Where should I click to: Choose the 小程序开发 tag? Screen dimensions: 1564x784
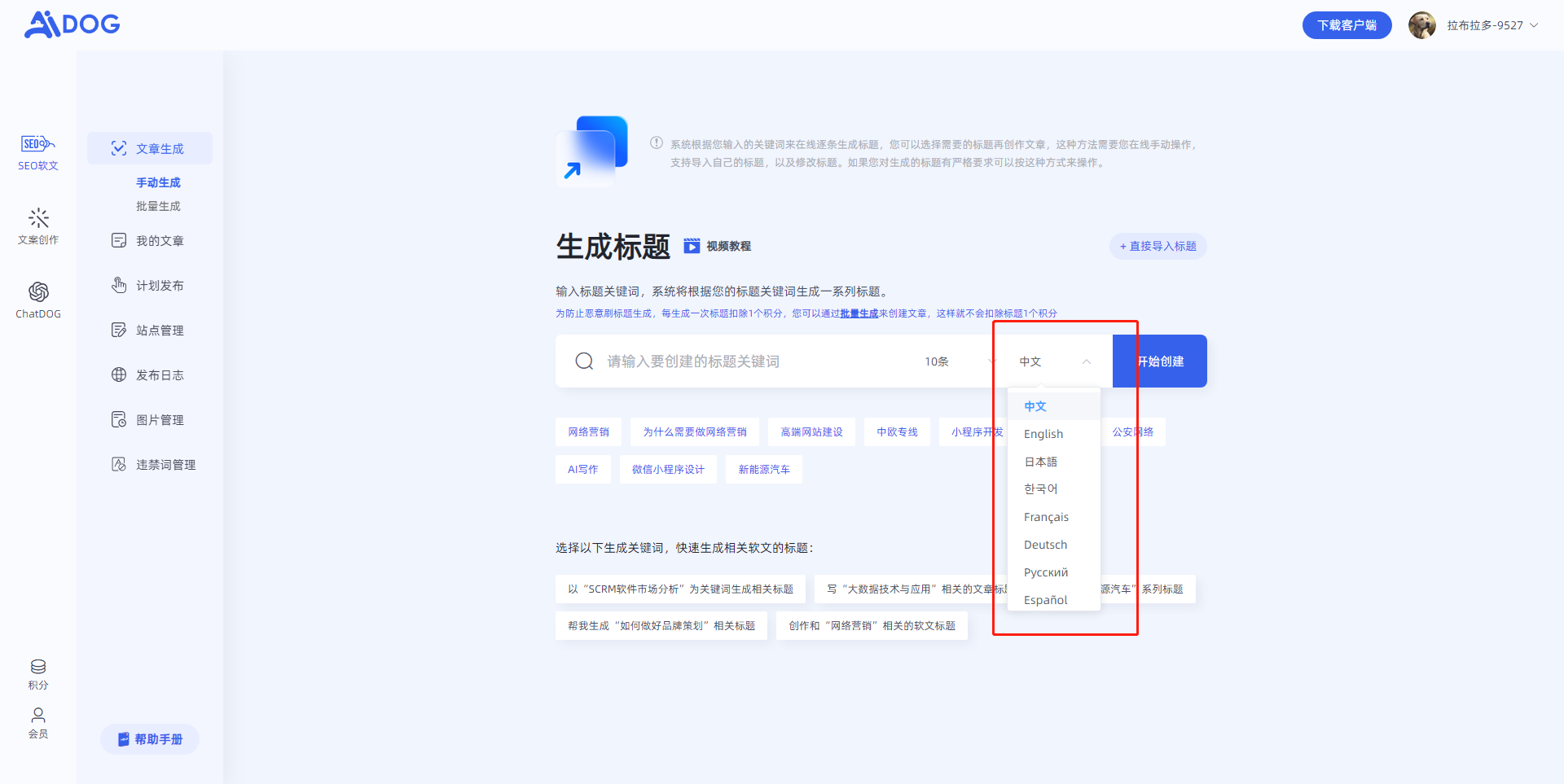[974, 432]
